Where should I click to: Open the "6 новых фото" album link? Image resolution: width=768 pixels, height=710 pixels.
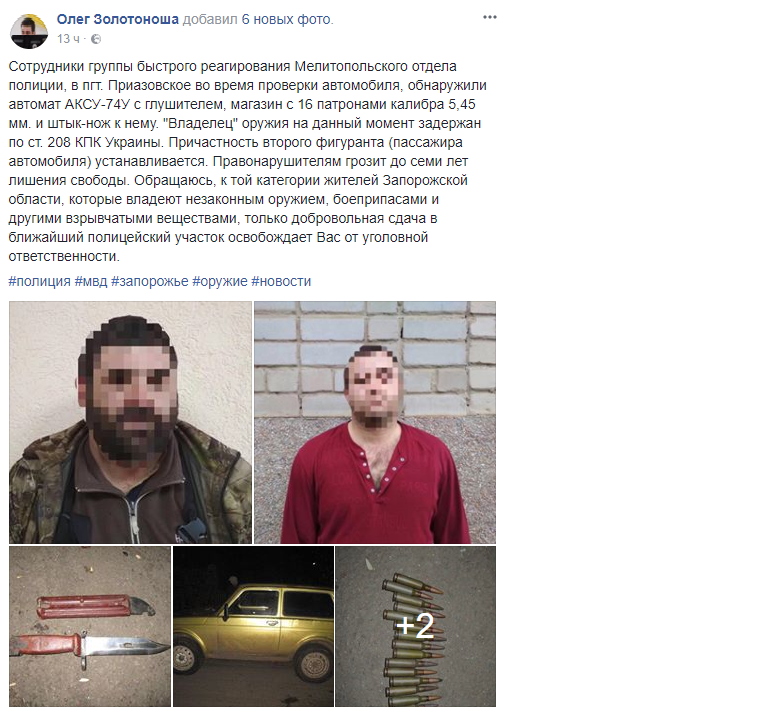click(286, 20)
